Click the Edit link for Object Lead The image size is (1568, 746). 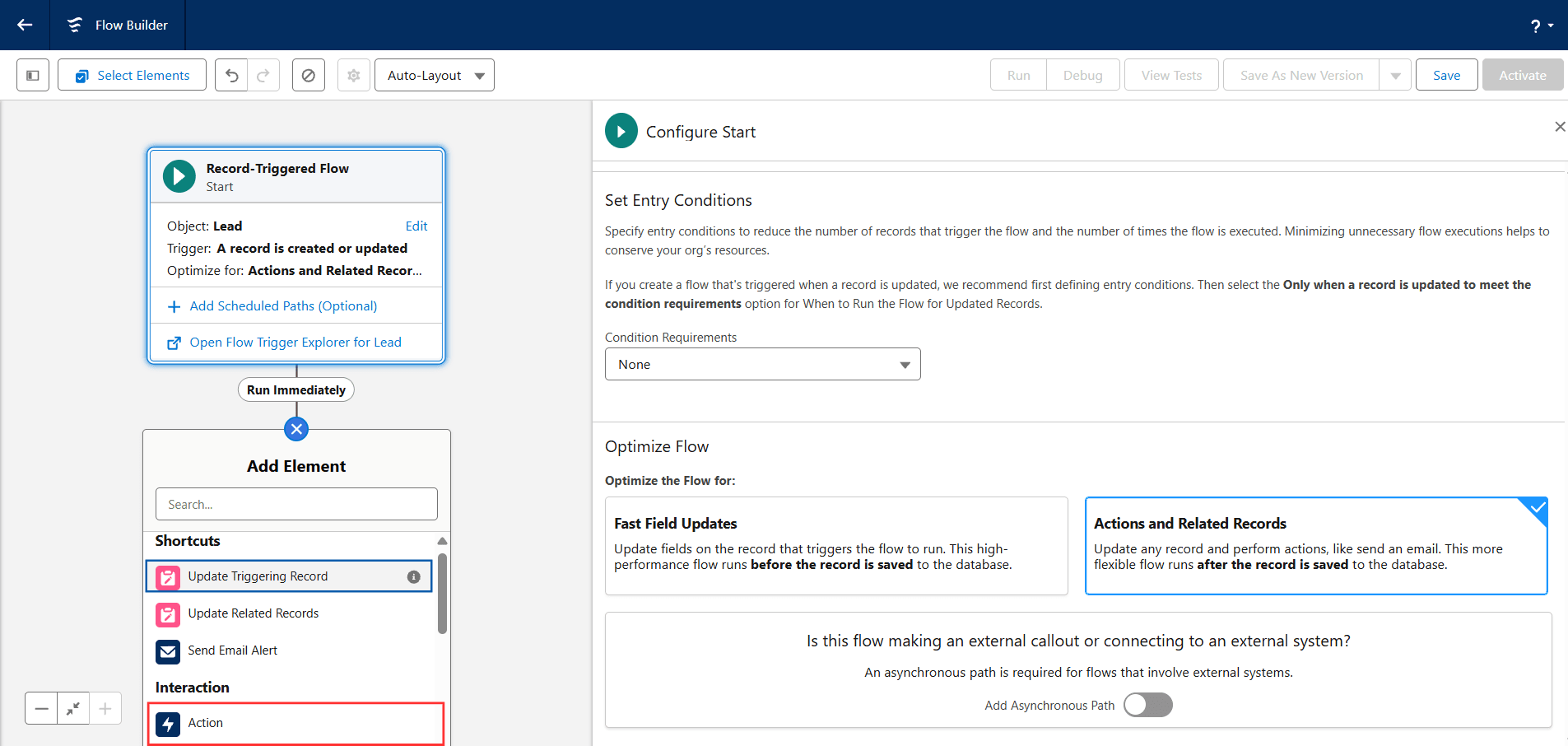click(416, 226)
